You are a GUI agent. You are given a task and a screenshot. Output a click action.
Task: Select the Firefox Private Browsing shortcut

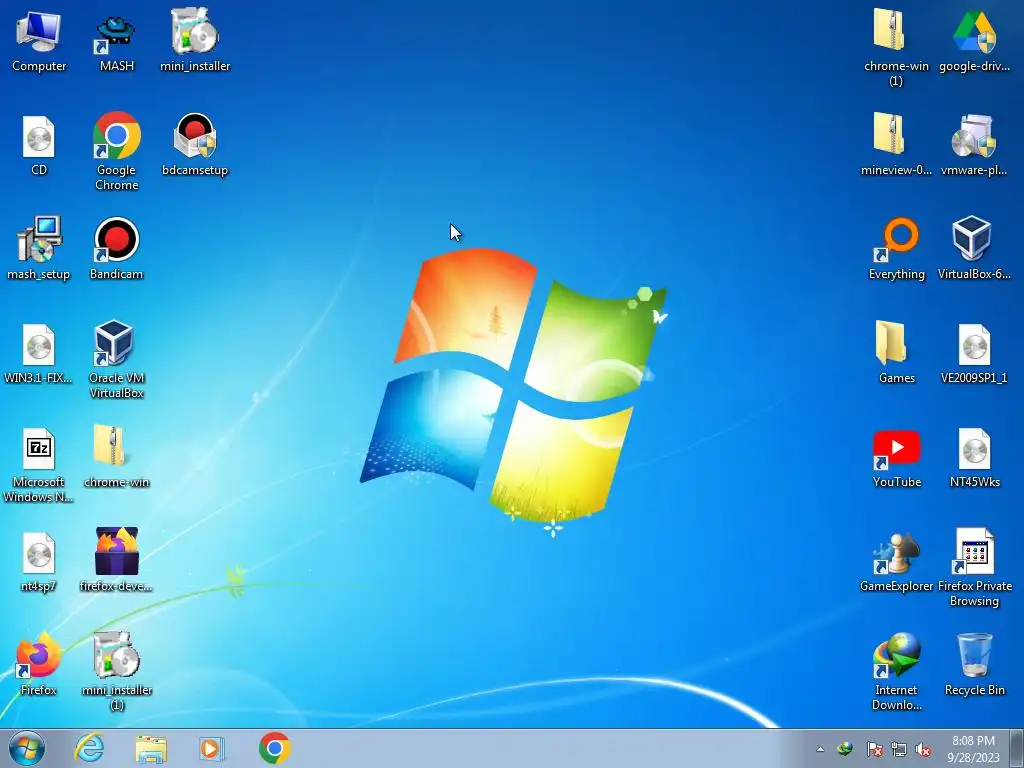click(974, 568)
